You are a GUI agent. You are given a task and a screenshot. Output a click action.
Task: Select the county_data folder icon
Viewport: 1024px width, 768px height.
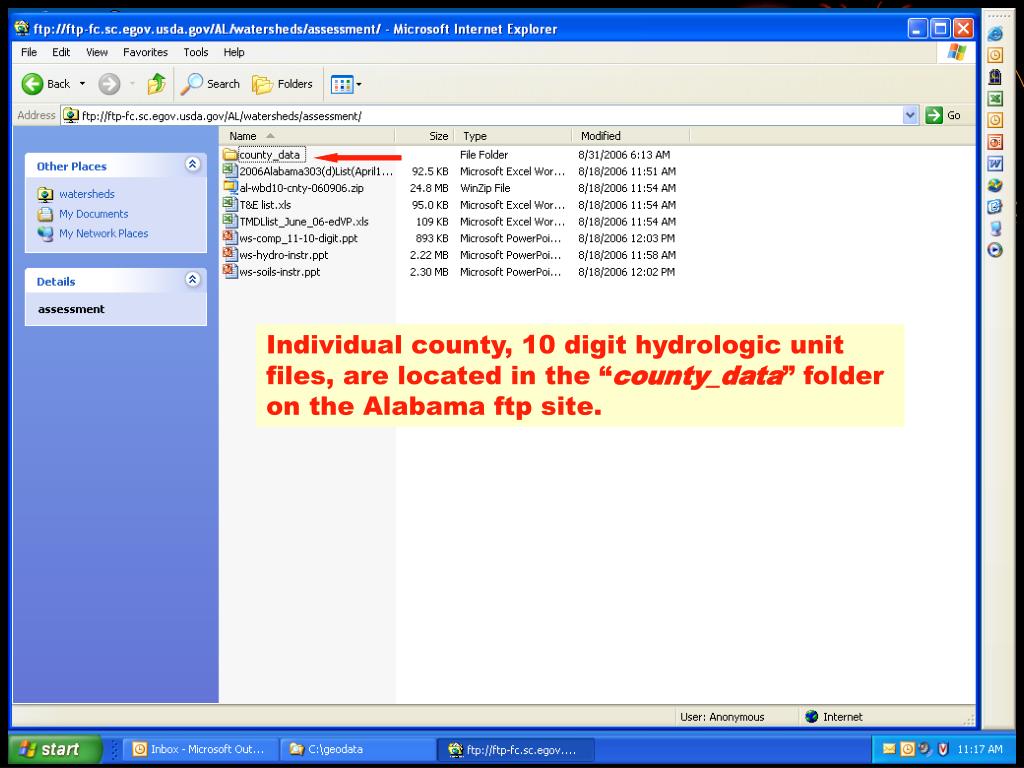229,155
